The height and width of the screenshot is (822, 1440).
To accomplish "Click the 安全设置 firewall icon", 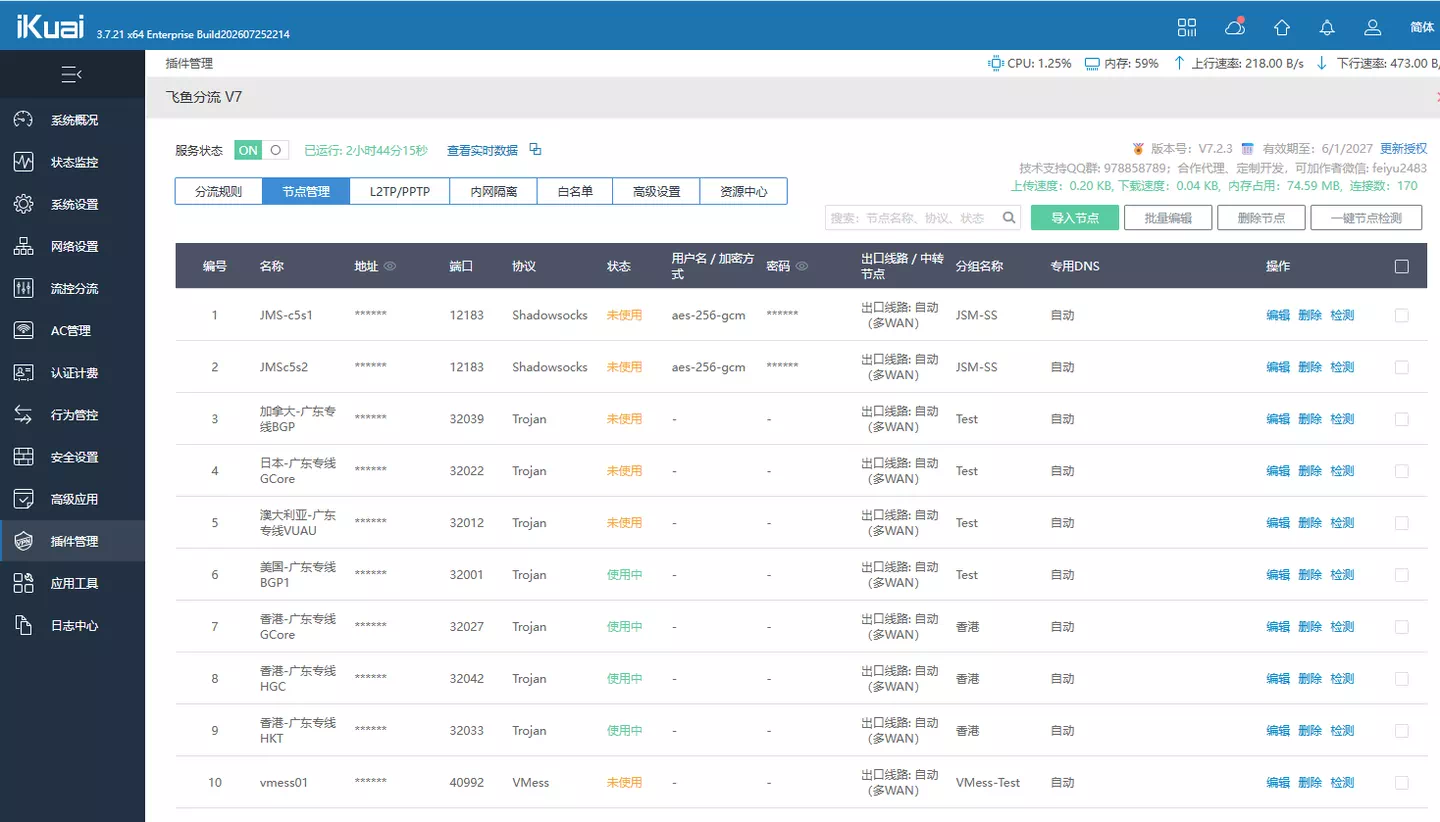I will tap(24, 457).
